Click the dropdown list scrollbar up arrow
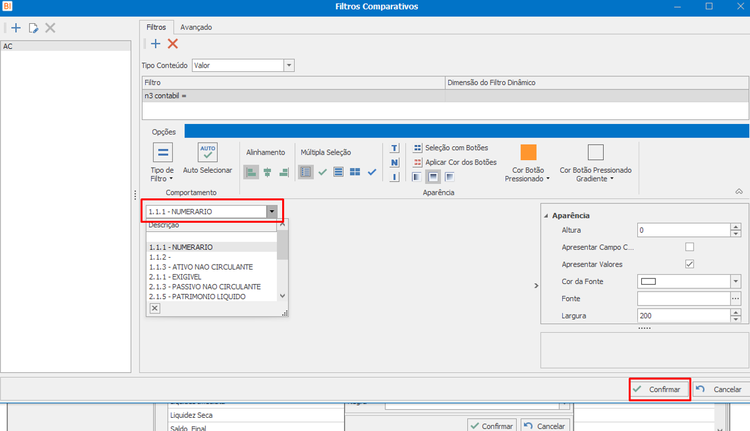Viewport: 750px width, 431px height. 282,224
